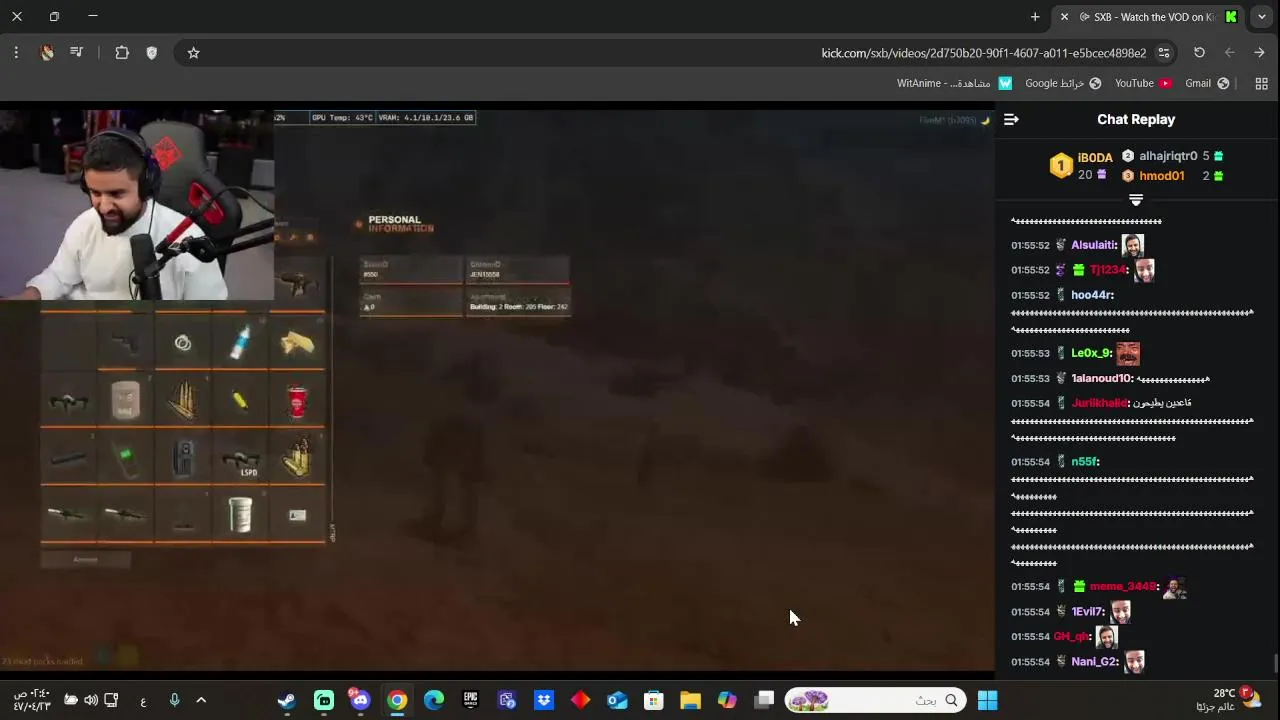
Task: Click chat username 1Evil7
Action: point(1088,612)
